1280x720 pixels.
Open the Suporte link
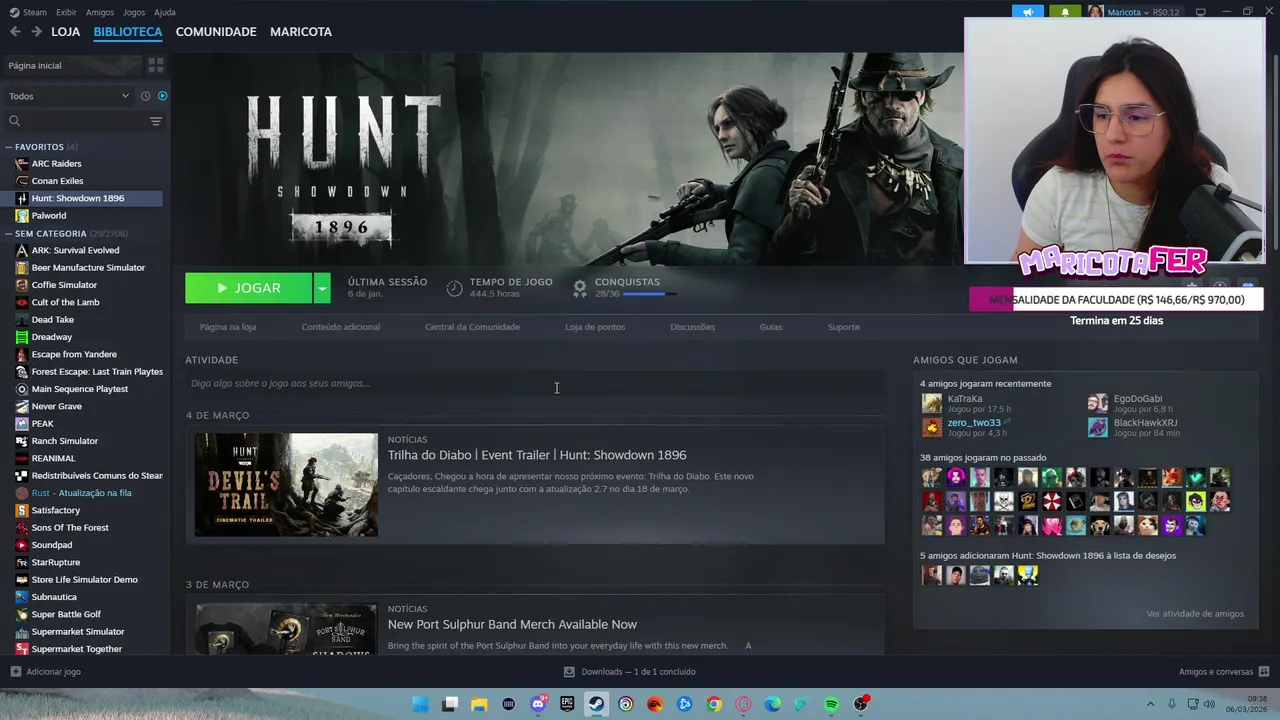point(843,327)
